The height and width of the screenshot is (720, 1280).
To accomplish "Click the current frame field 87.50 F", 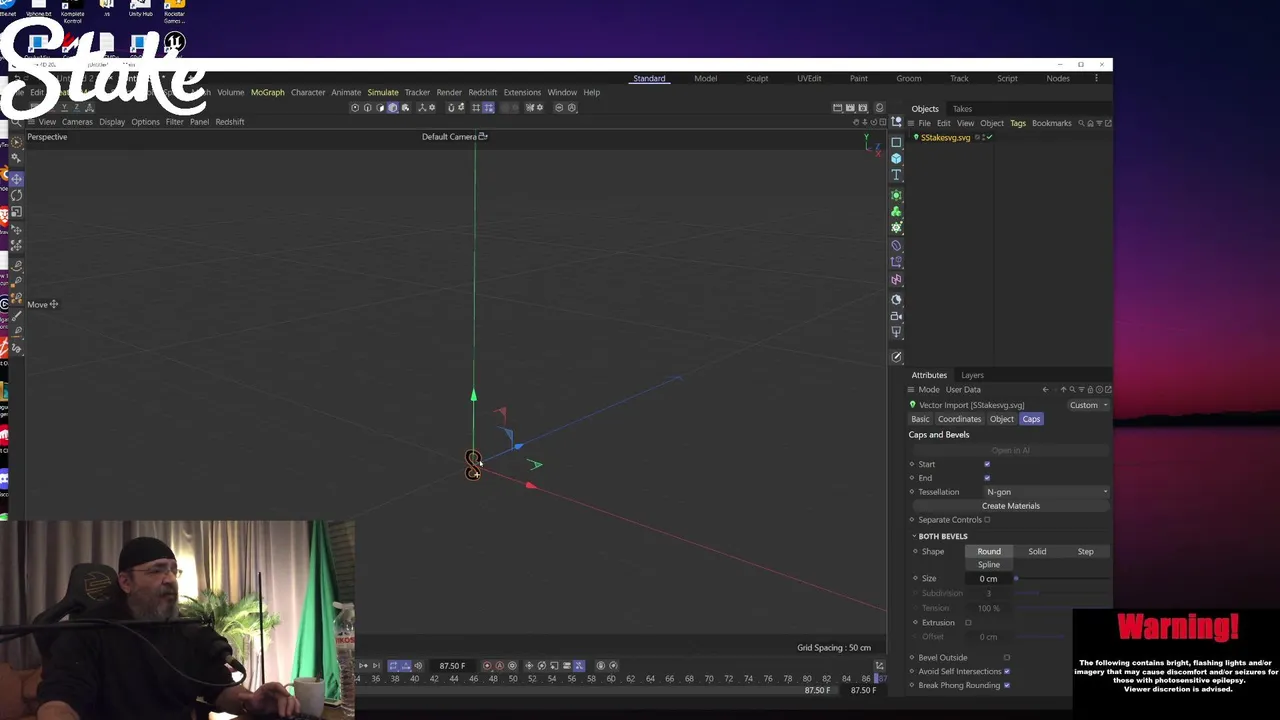I will [452, 666].
